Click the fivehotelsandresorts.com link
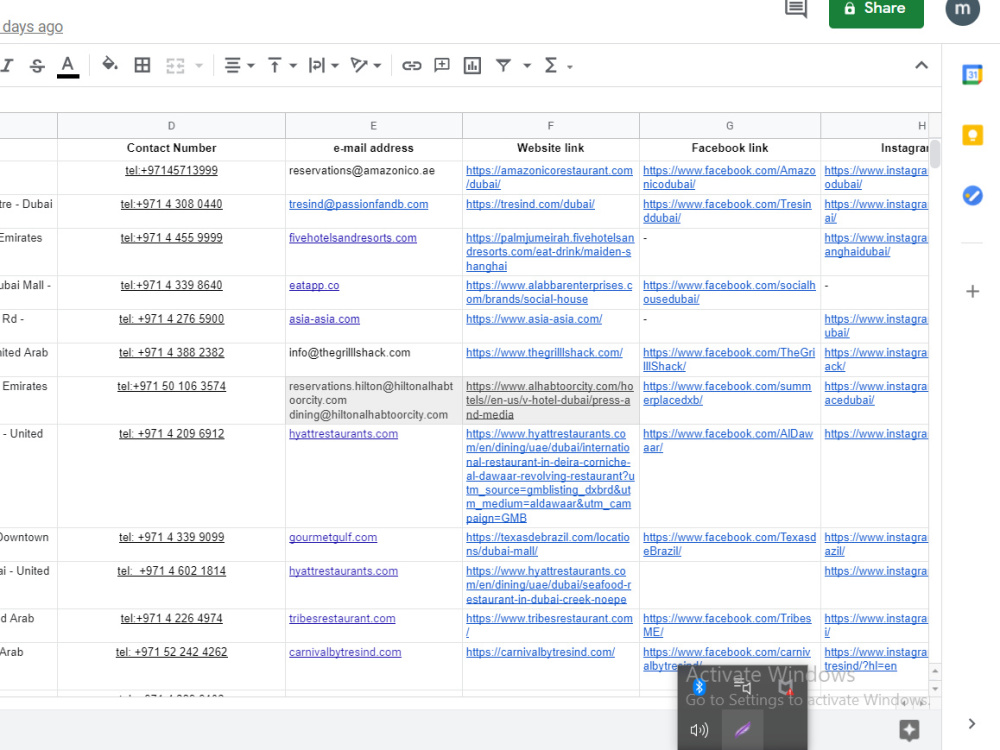1000x750 pixels. pyautogui.click(x=353, y=238)
